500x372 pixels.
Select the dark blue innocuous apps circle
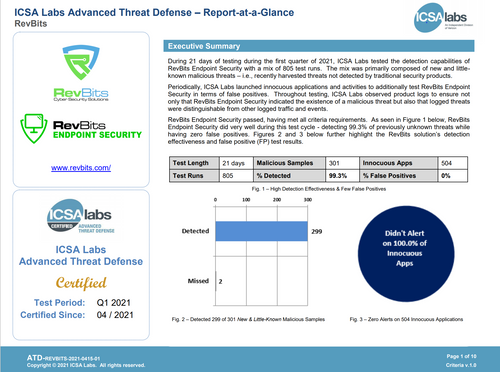pyautogui.click(x=406, y=254)
